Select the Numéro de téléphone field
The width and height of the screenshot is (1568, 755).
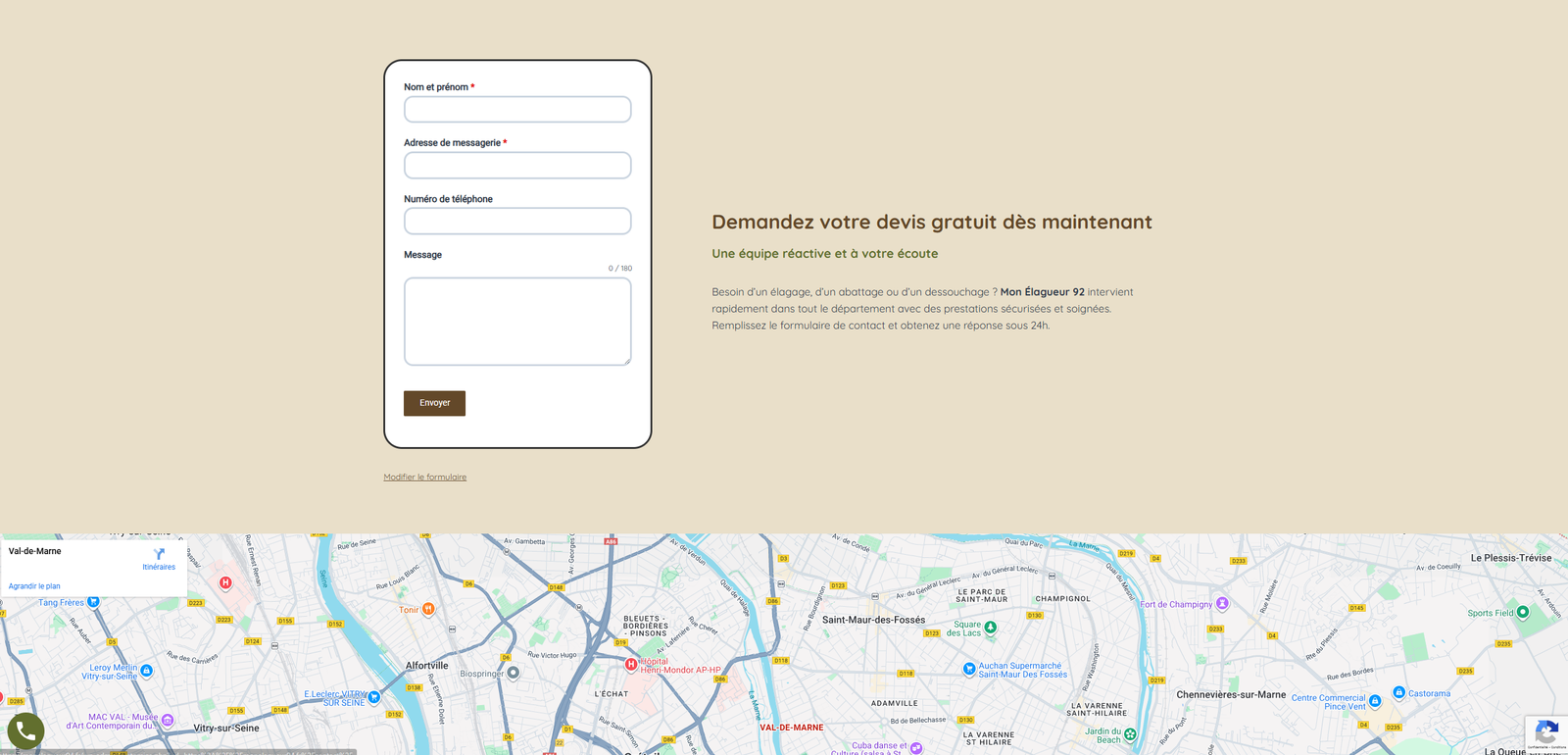coord(517,222)
